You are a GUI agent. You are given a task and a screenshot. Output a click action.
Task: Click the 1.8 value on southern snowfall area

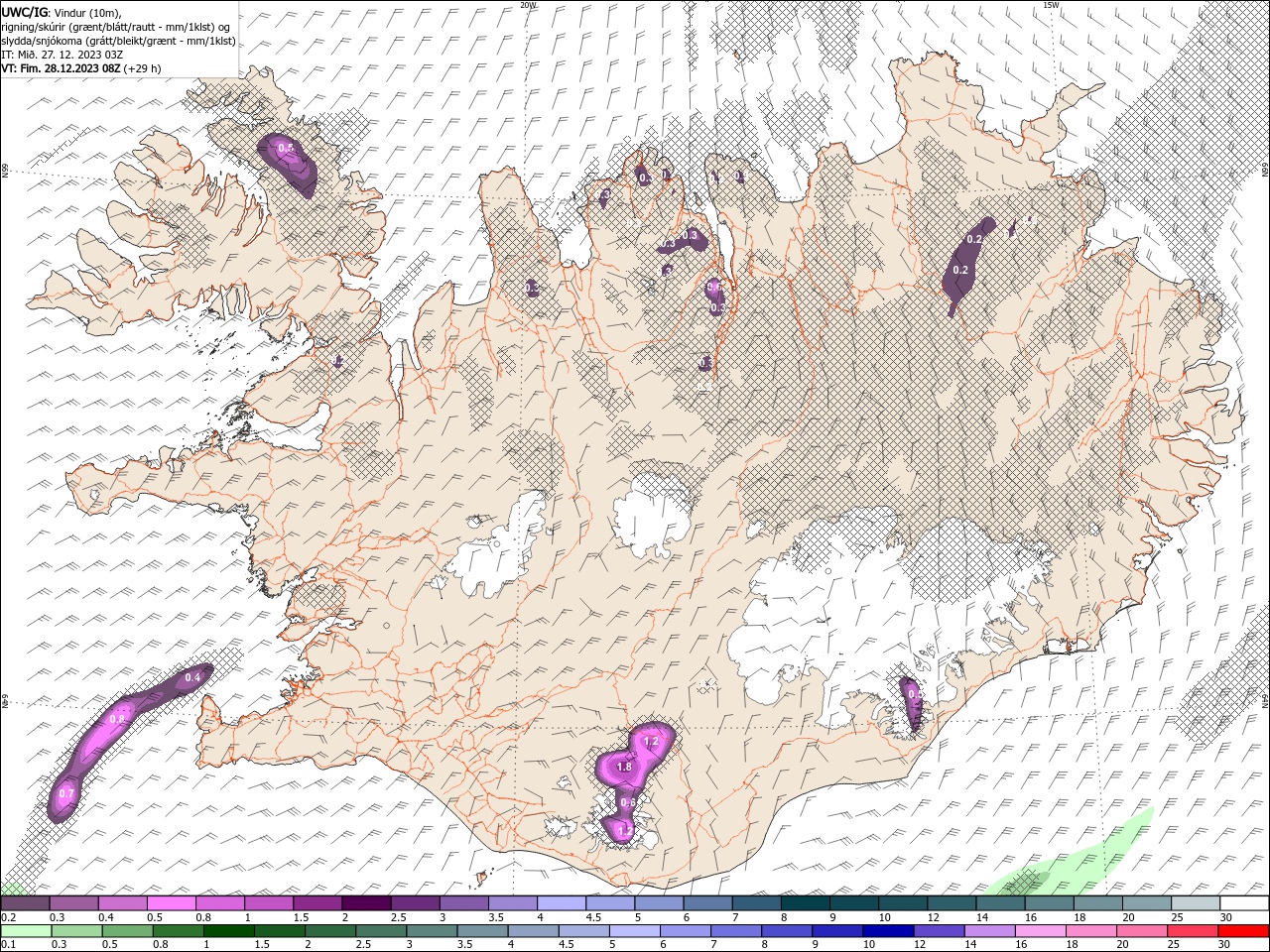tap(624, 767)
